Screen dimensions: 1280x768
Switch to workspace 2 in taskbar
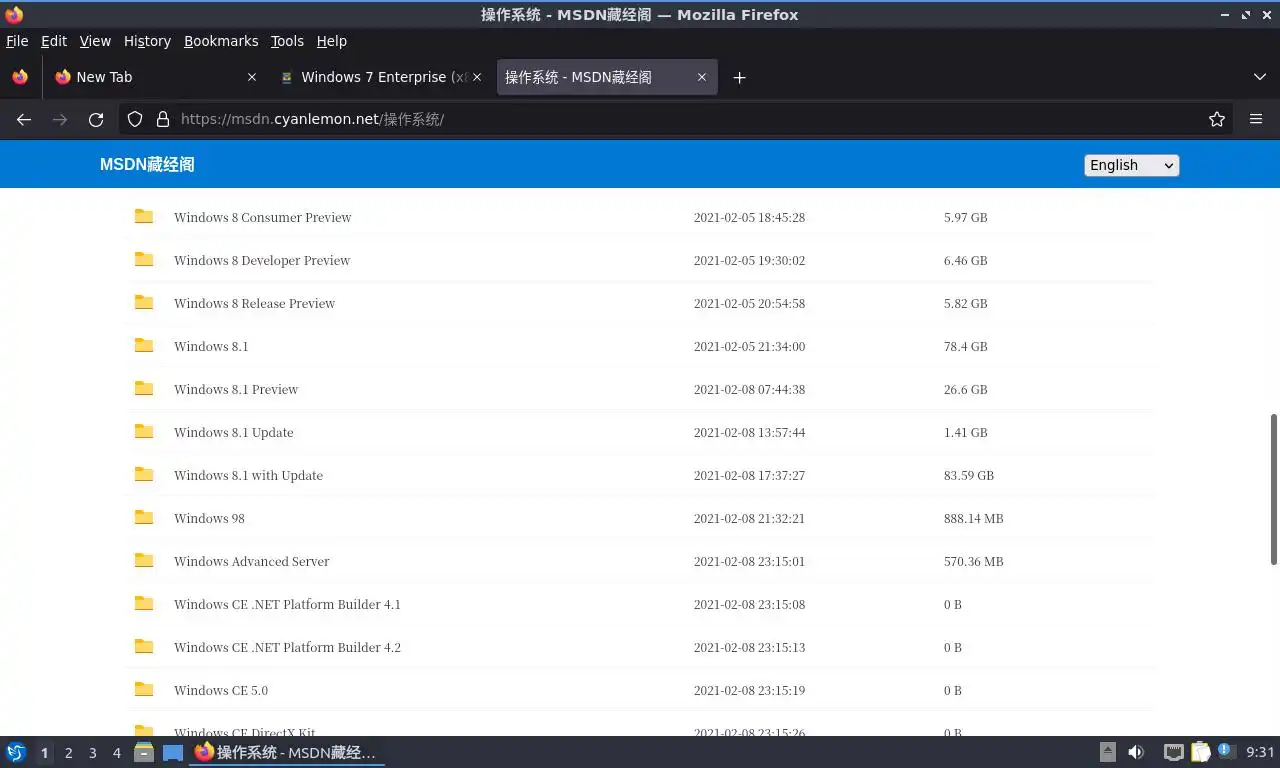(x=68, y=752)
